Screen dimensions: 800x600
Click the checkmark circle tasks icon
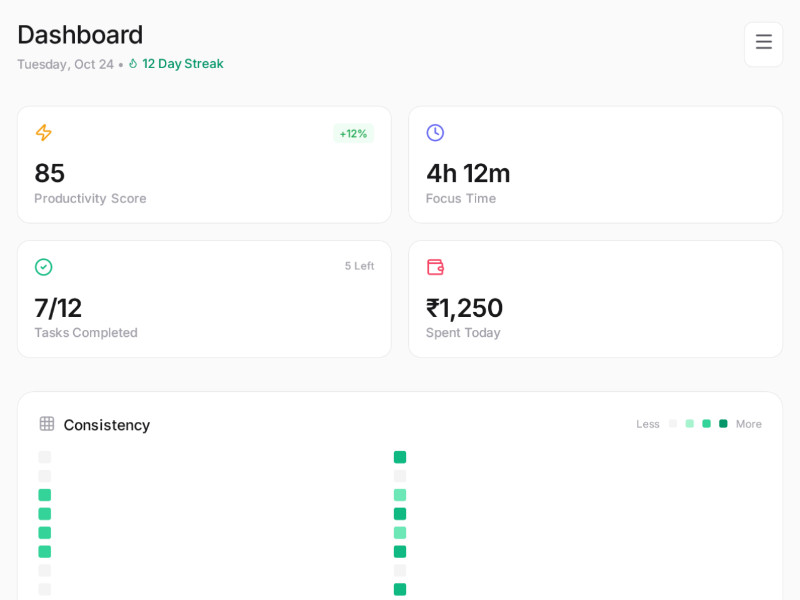pyautogui.click(x=43, y=267)
